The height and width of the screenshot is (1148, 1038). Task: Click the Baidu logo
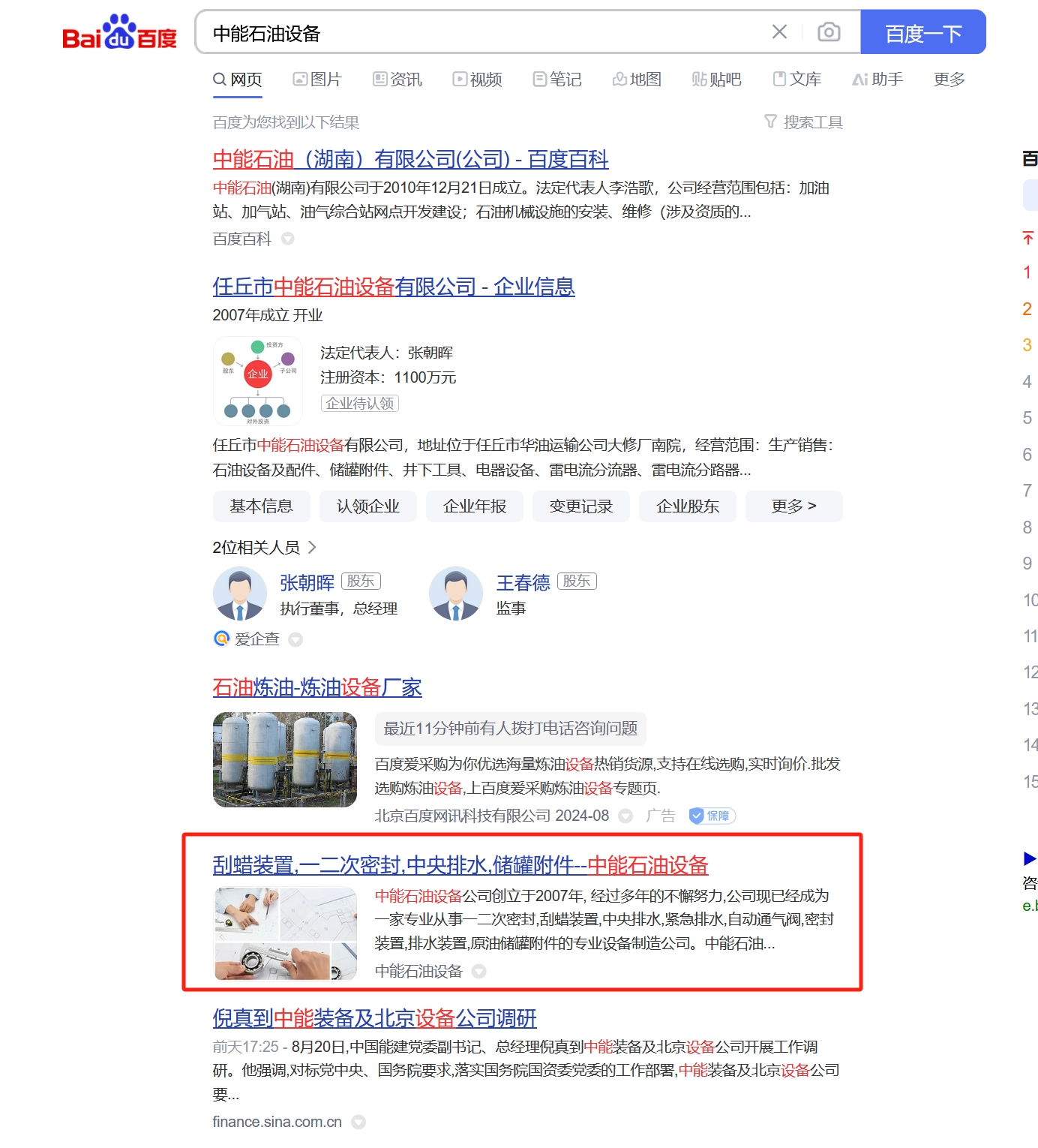coord(120,33)
